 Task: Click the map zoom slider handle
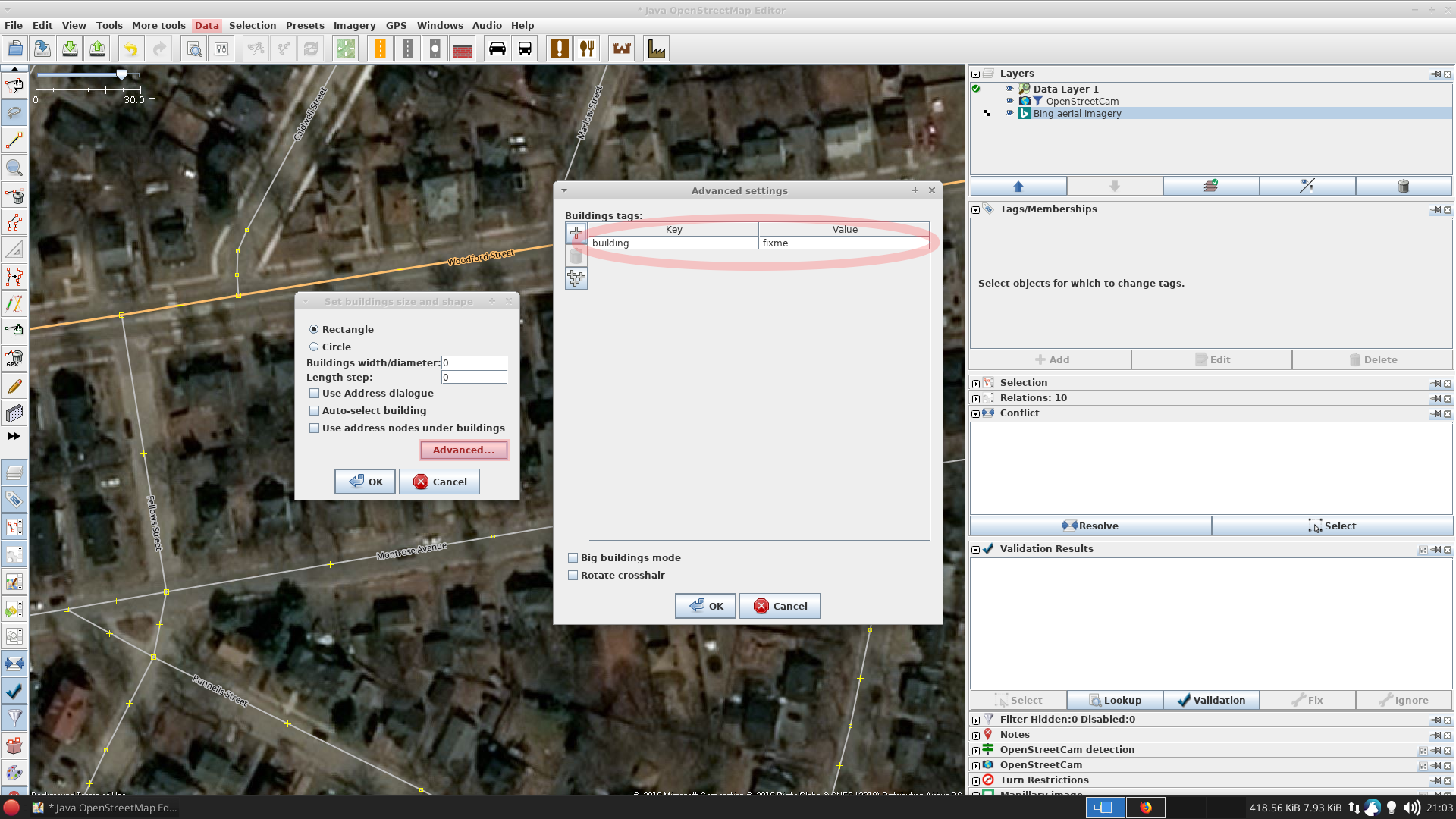[x=121, y=74]
